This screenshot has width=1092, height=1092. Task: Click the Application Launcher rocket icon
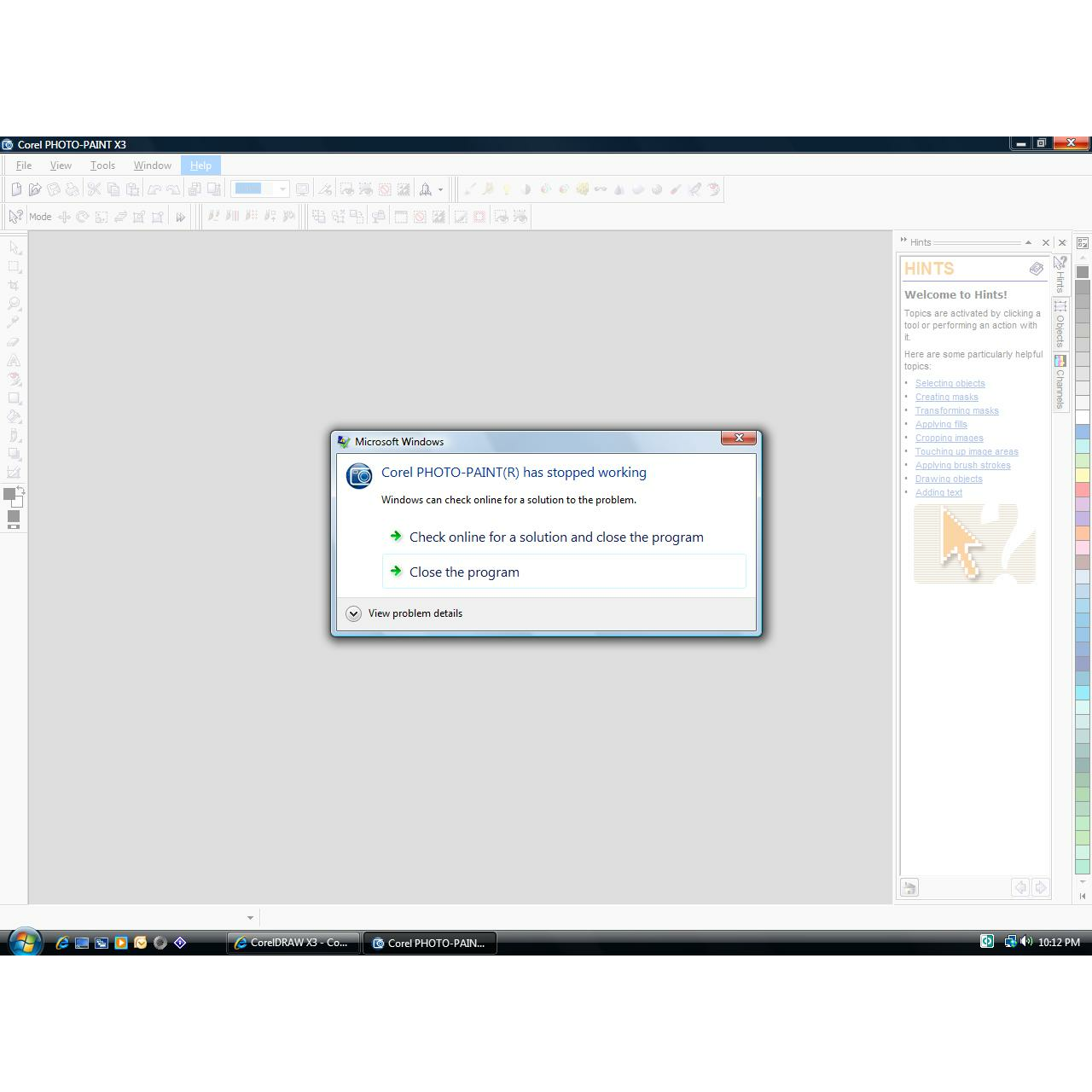tap(425, 189)
